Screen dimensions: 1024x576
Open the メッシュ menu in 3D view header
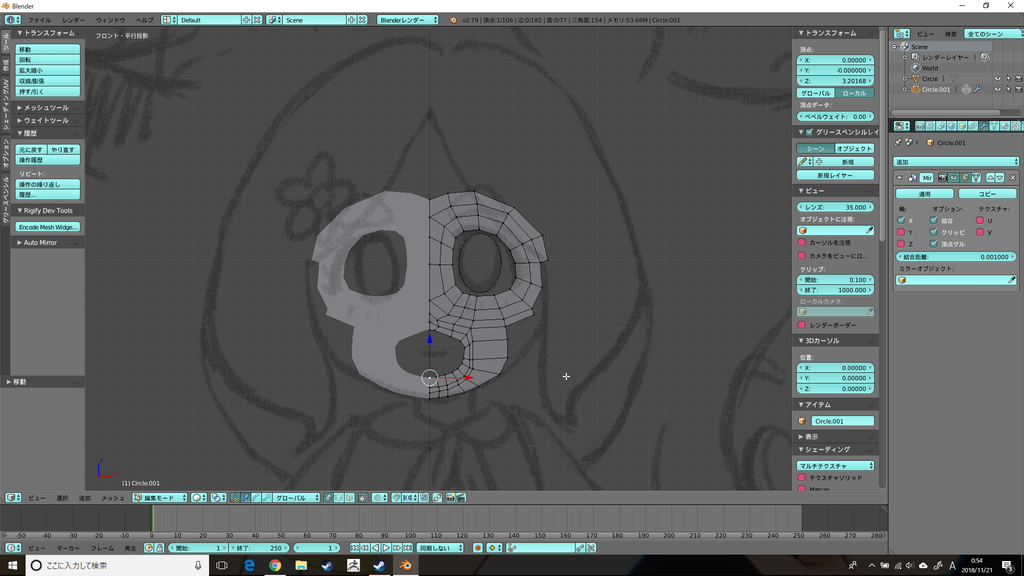coord(112,498)
